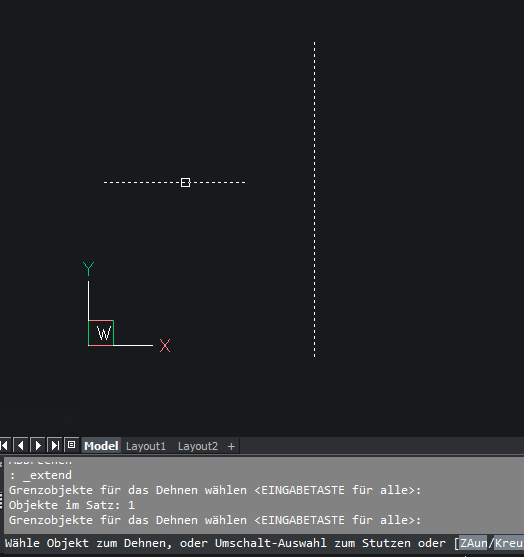Screen dimensions: 524x557
Task: Add a new layout with the plus button
Action: tap(231, 447)
